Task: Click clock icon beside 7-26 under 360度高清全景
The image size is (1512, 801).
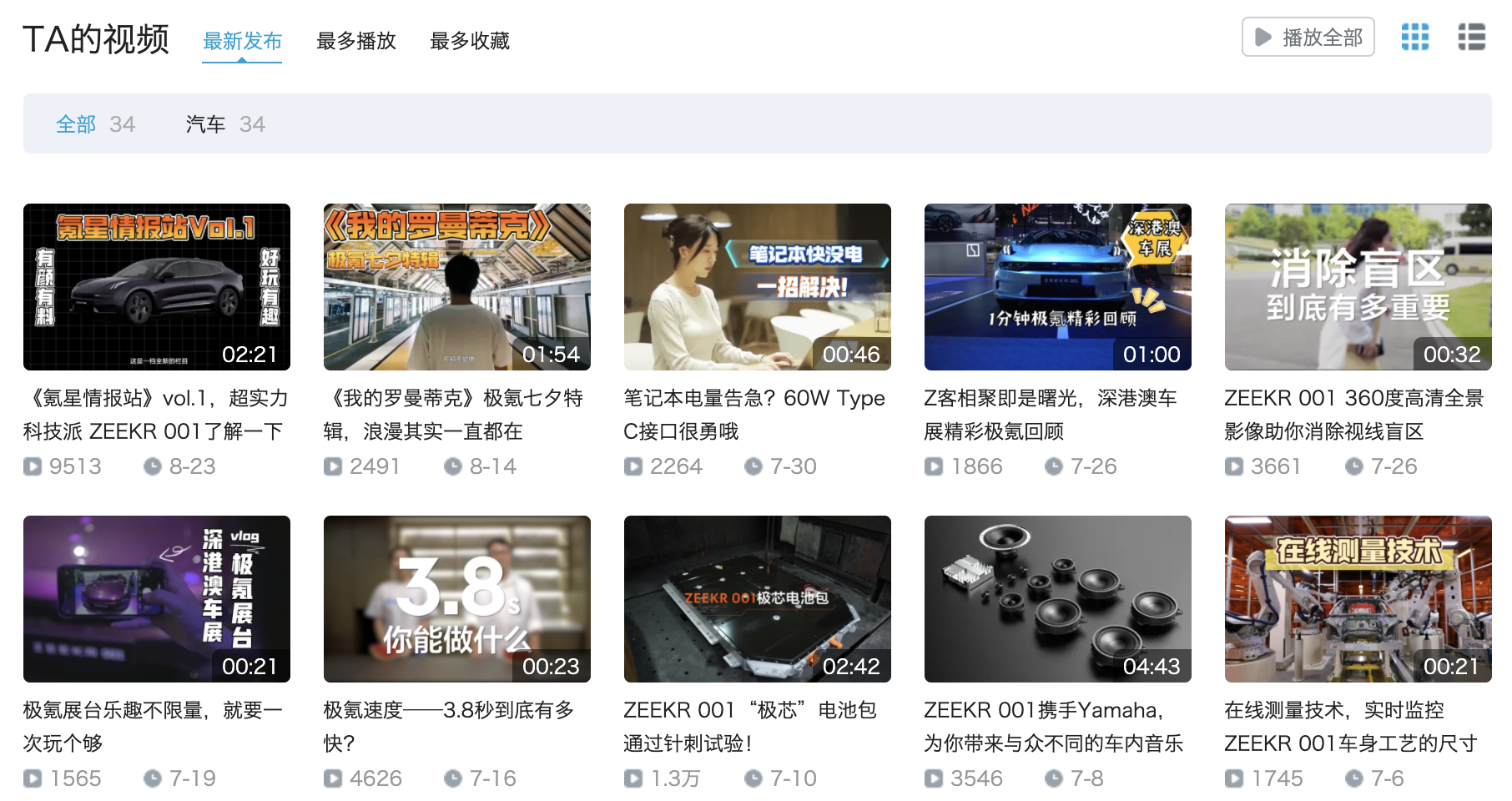Action: tap(1354, 466)
